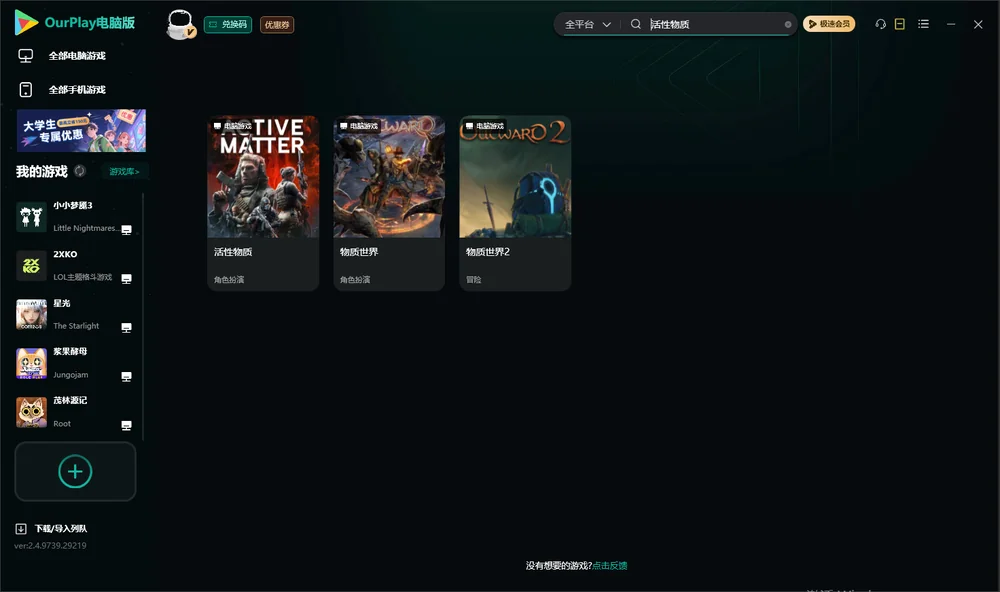1000x592 pixels.
Task: Click the 极速会员 membership button
Action: (x=828, y=24)
